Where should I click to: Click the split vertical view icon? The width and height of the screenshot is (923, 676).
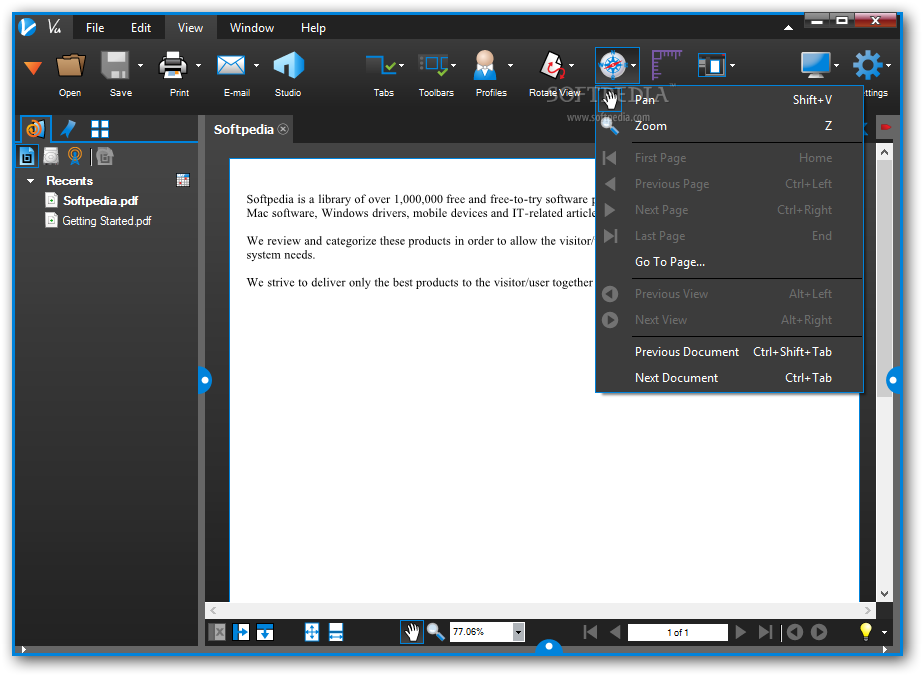(241, 632)
